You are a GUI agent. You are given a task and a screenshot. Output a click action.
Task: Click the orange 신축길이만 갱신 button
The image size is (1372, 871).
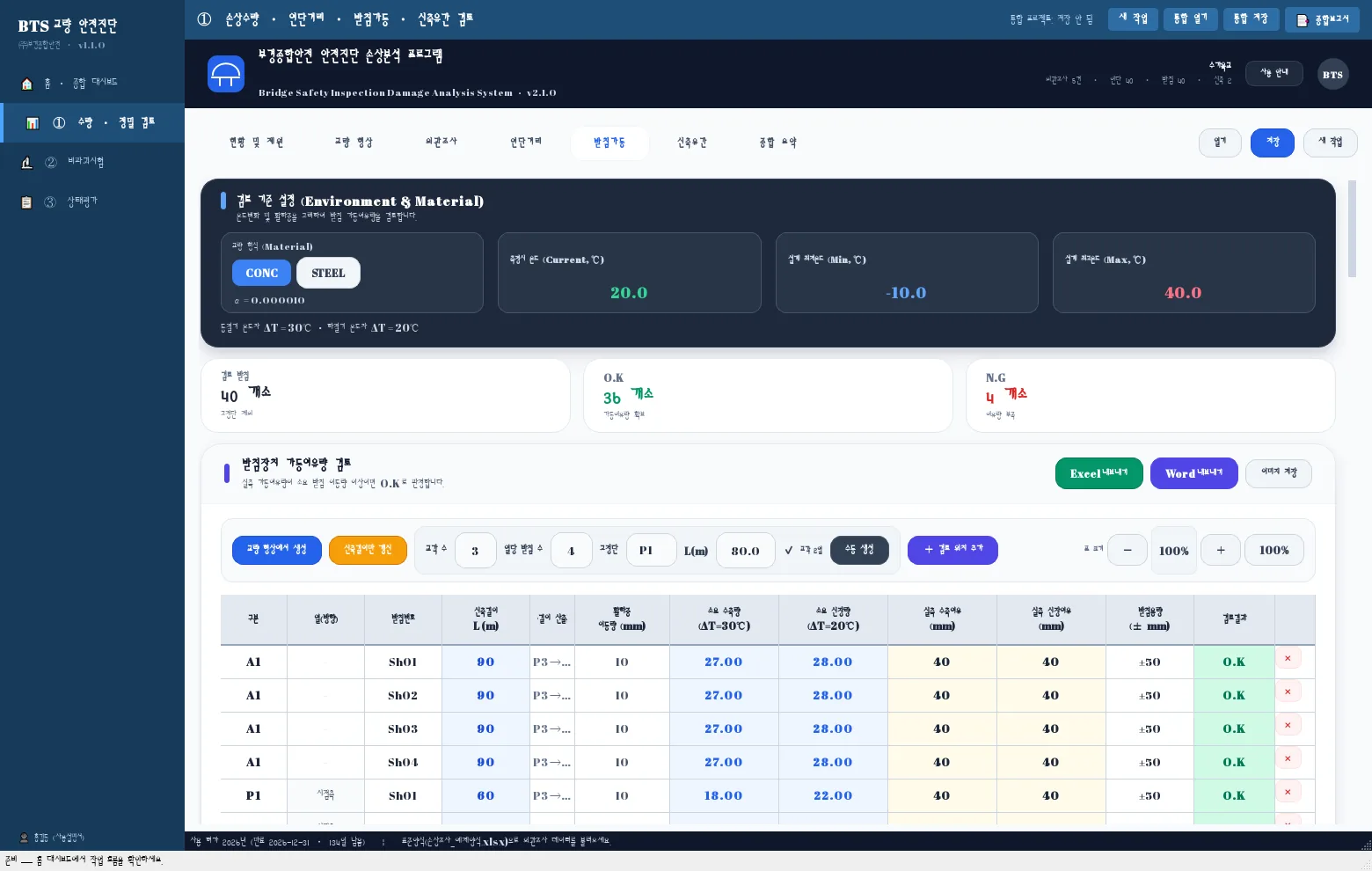(x=368, y=550)
